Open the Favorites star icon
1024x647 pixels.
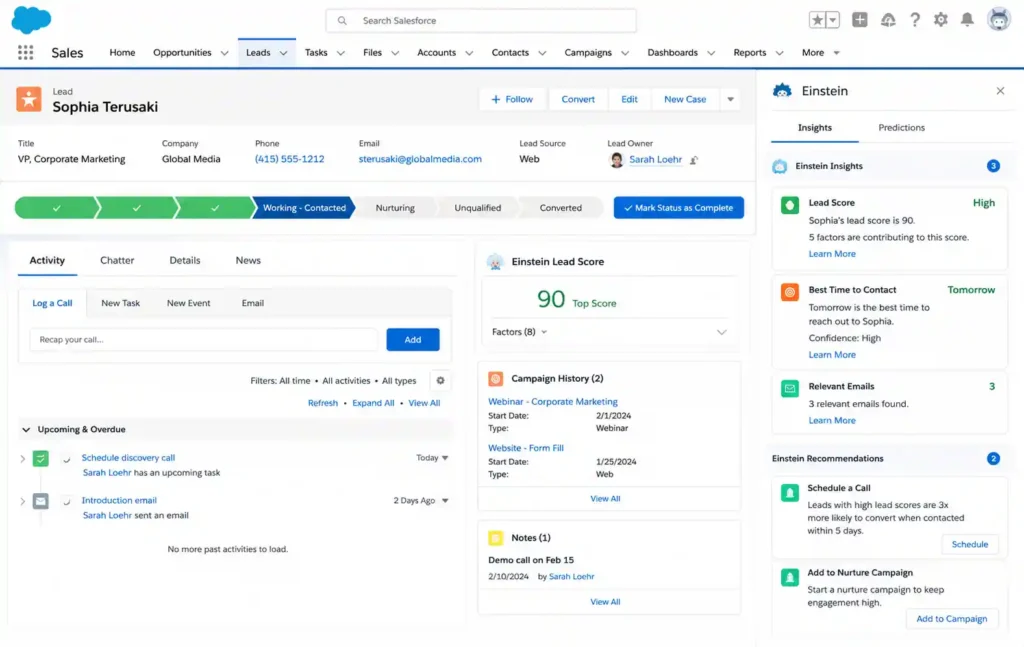pyautogui.click(x=817, y=20)
